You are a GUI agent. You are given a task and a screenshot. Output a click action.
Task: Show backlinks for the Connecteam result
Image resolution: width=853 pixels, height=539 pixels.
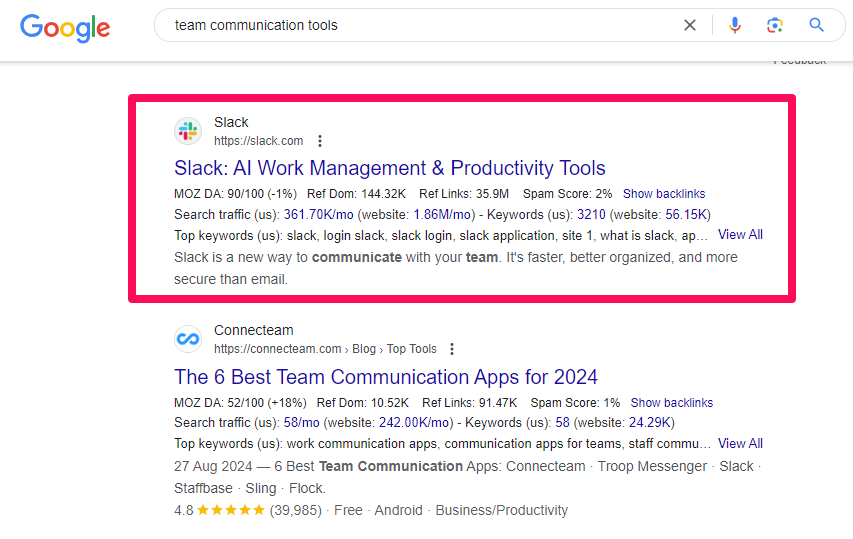point(671,402)
